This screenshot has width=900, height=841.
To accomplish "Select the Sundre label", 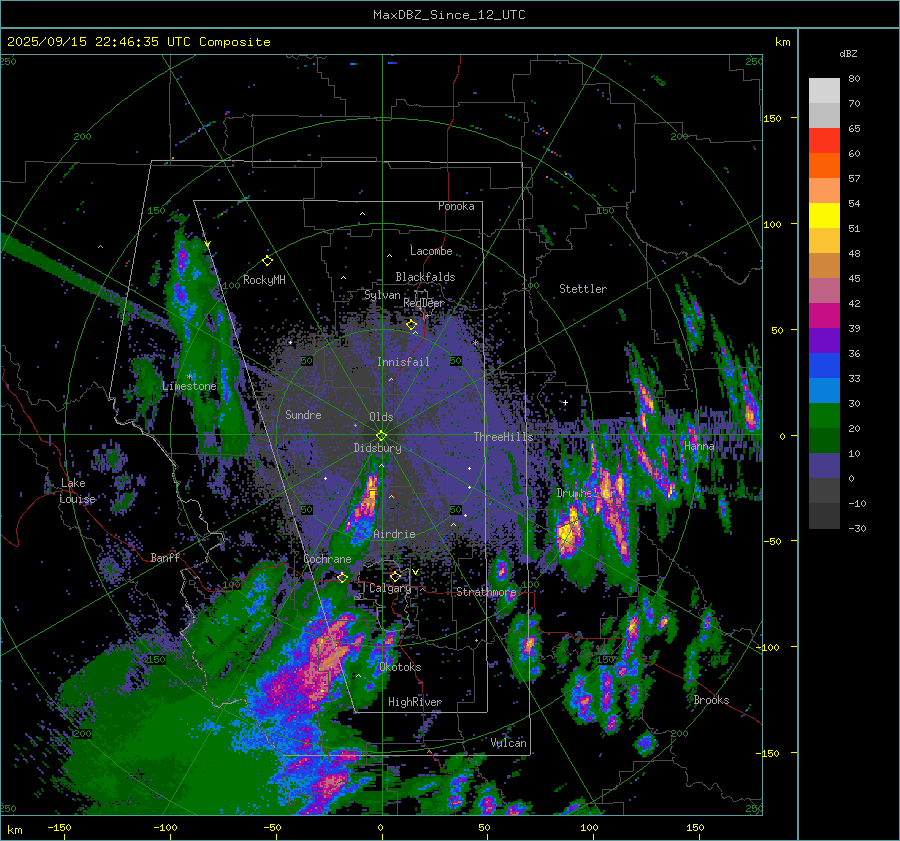I will (x=303, y=414).
